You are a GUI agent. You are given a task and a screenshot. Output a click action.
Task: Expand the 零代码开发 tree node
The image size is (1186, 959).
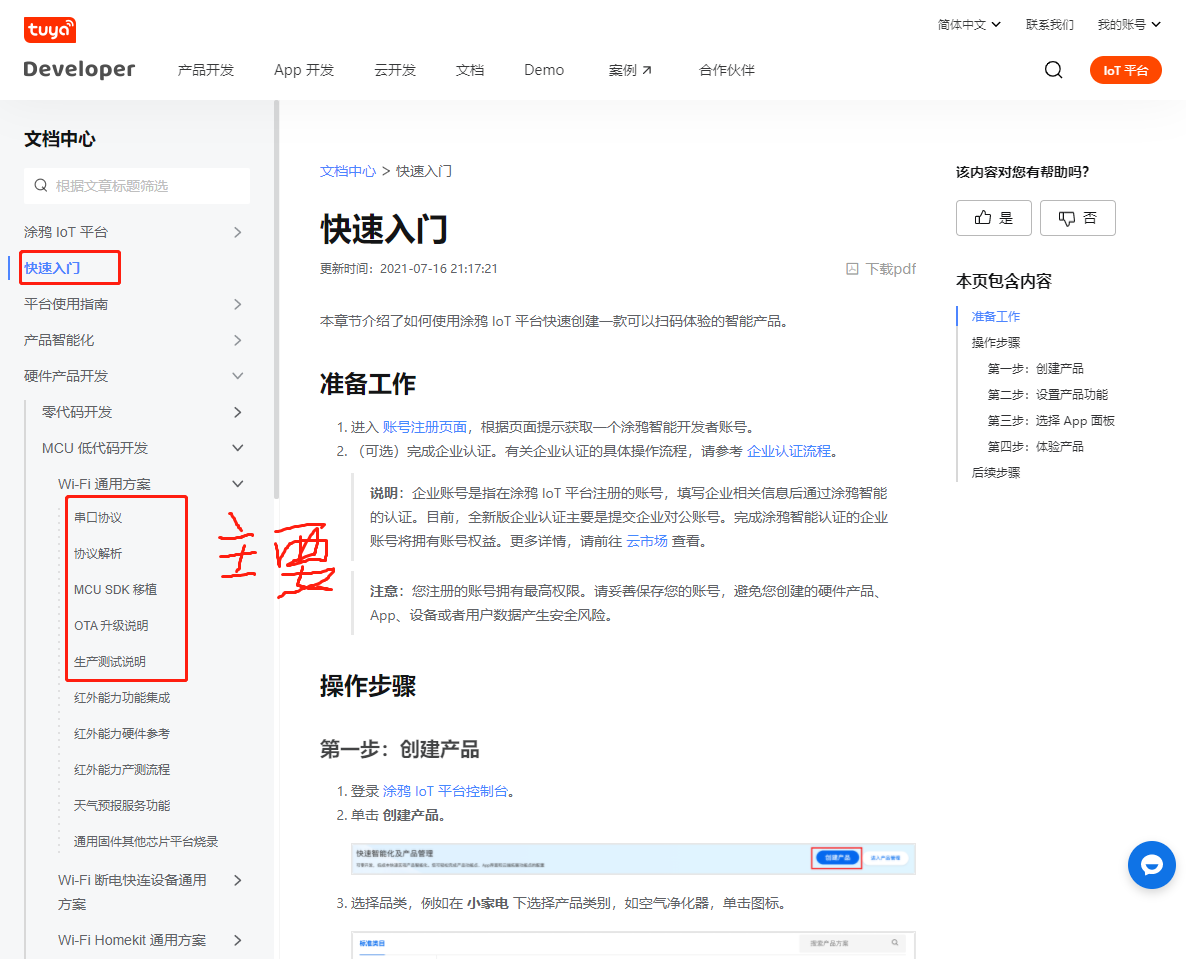tap(238, 412)
